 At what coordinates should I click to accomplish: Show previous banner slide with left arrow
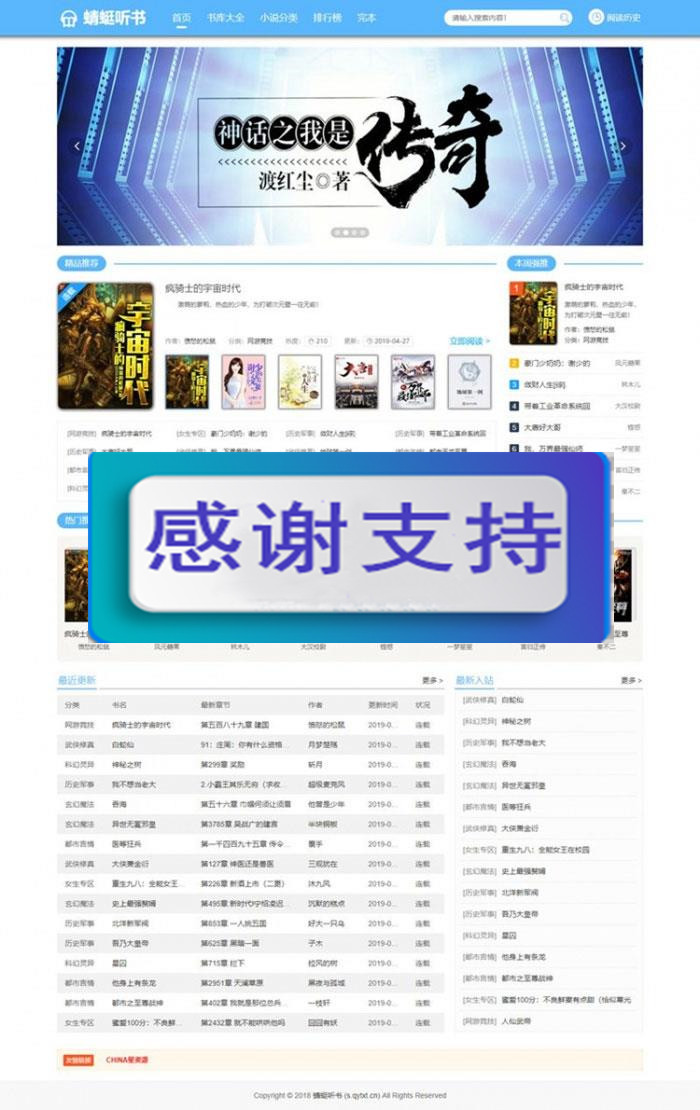[77, 146]
